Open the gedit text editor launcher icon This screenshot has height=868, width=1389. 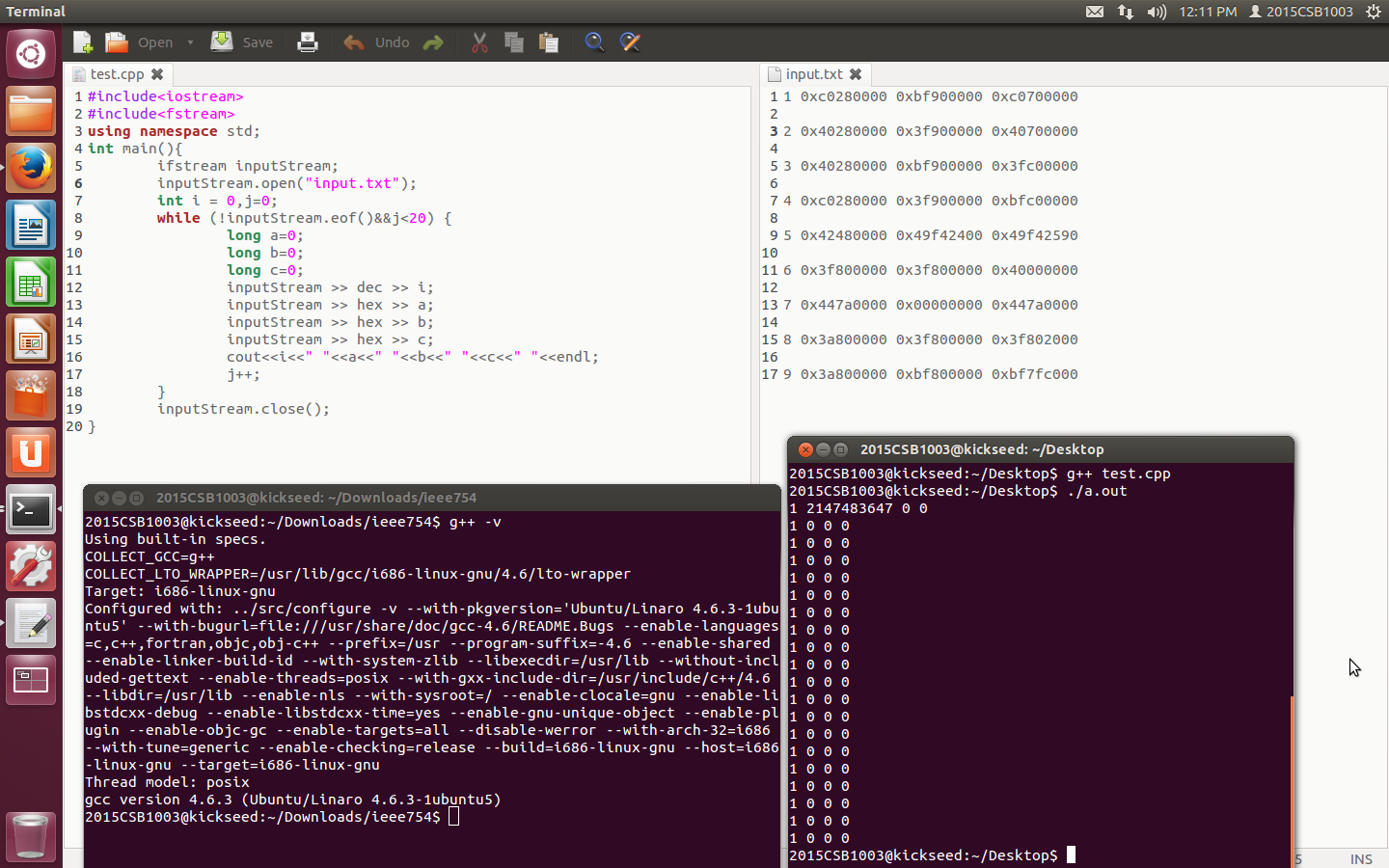(31, 623)
